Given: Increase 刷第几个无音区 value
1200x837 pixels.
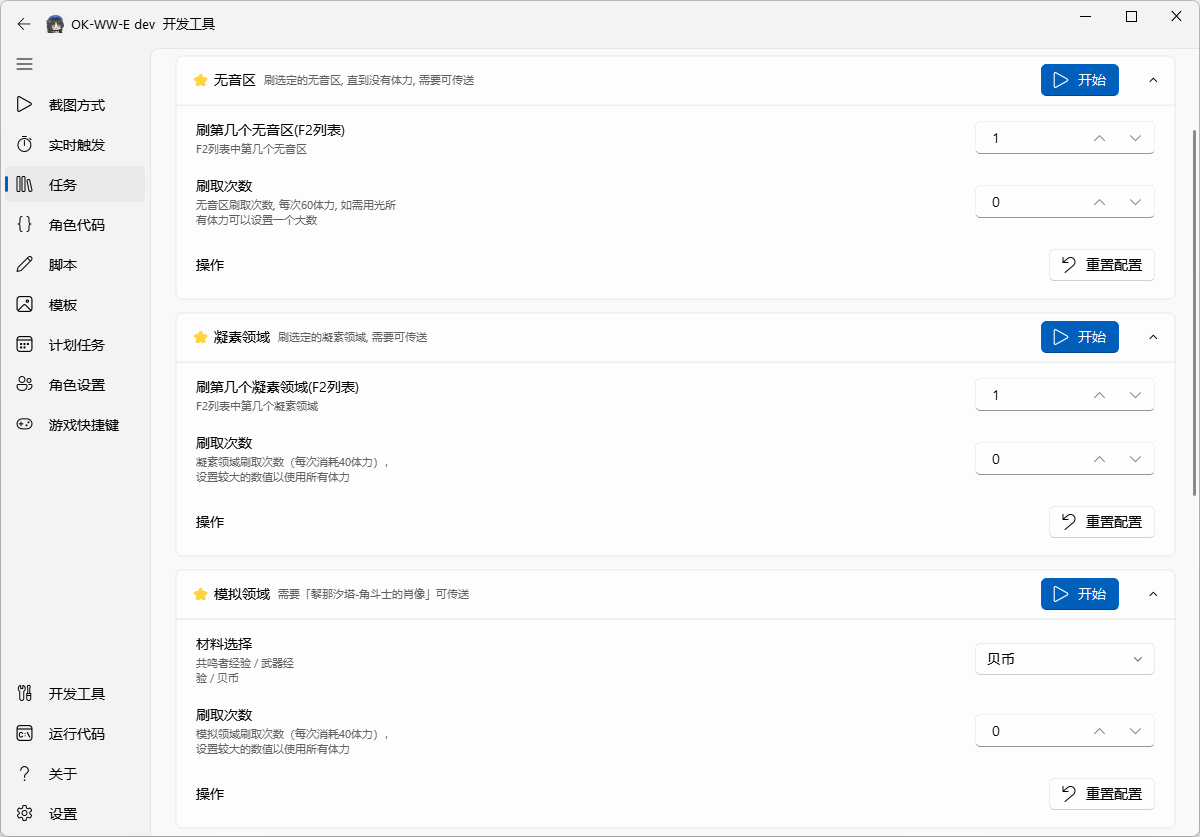Looking at the screenshot, I should click(x=1099, y=138).
